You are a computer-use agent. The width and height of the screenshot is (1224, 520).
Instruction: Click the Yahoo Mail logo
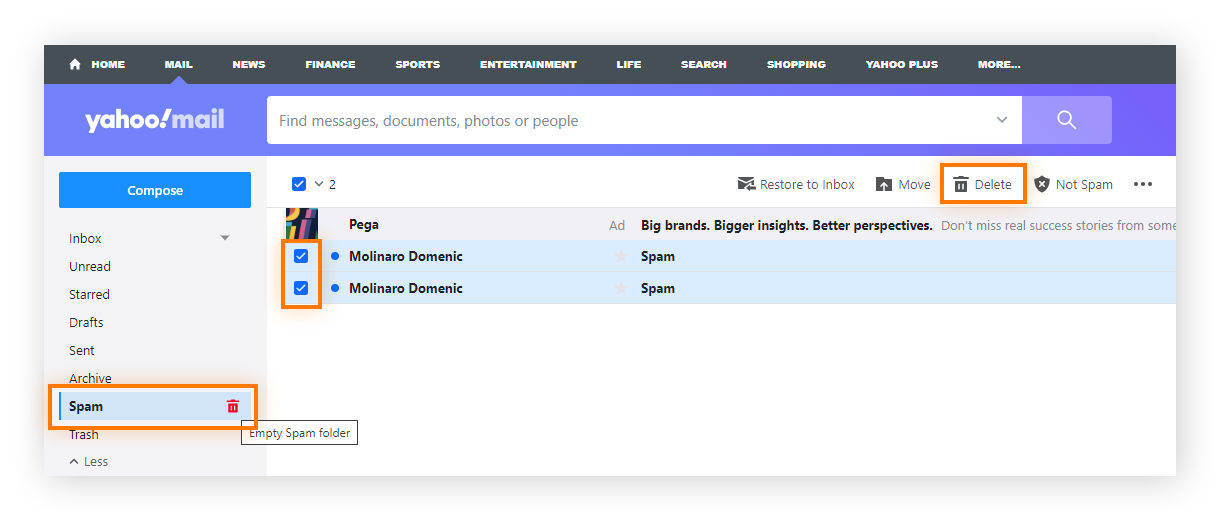(x=155, y=120)
